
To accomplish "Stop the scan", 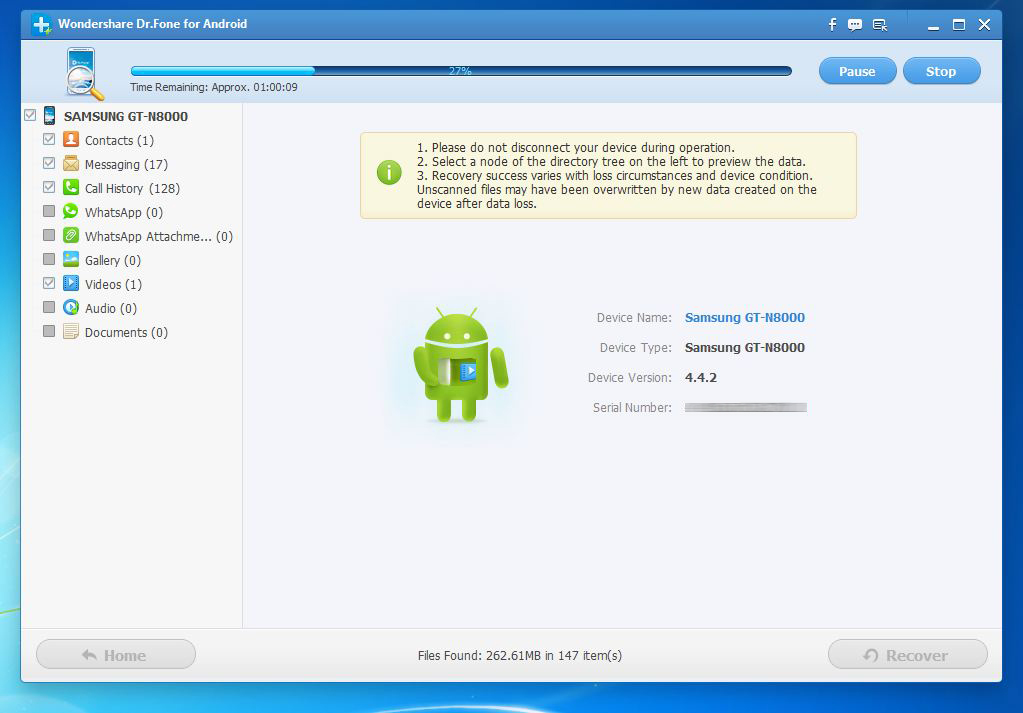I will pos(941,71).
